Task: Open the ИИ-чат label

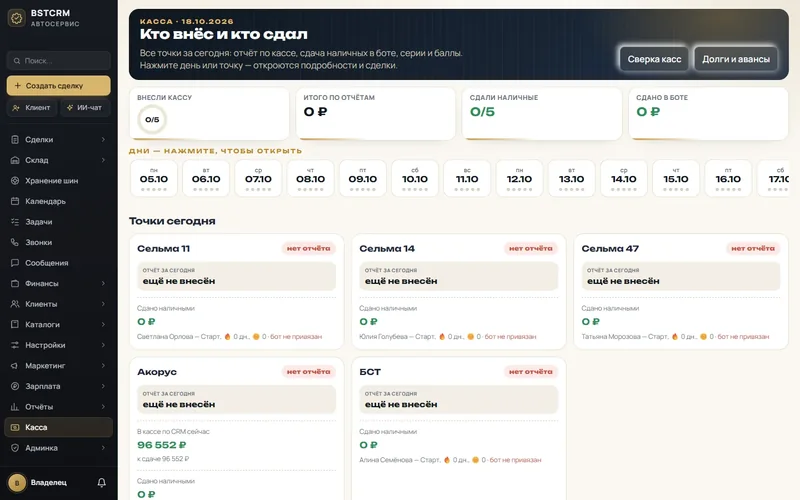Action: click(89, 108)
